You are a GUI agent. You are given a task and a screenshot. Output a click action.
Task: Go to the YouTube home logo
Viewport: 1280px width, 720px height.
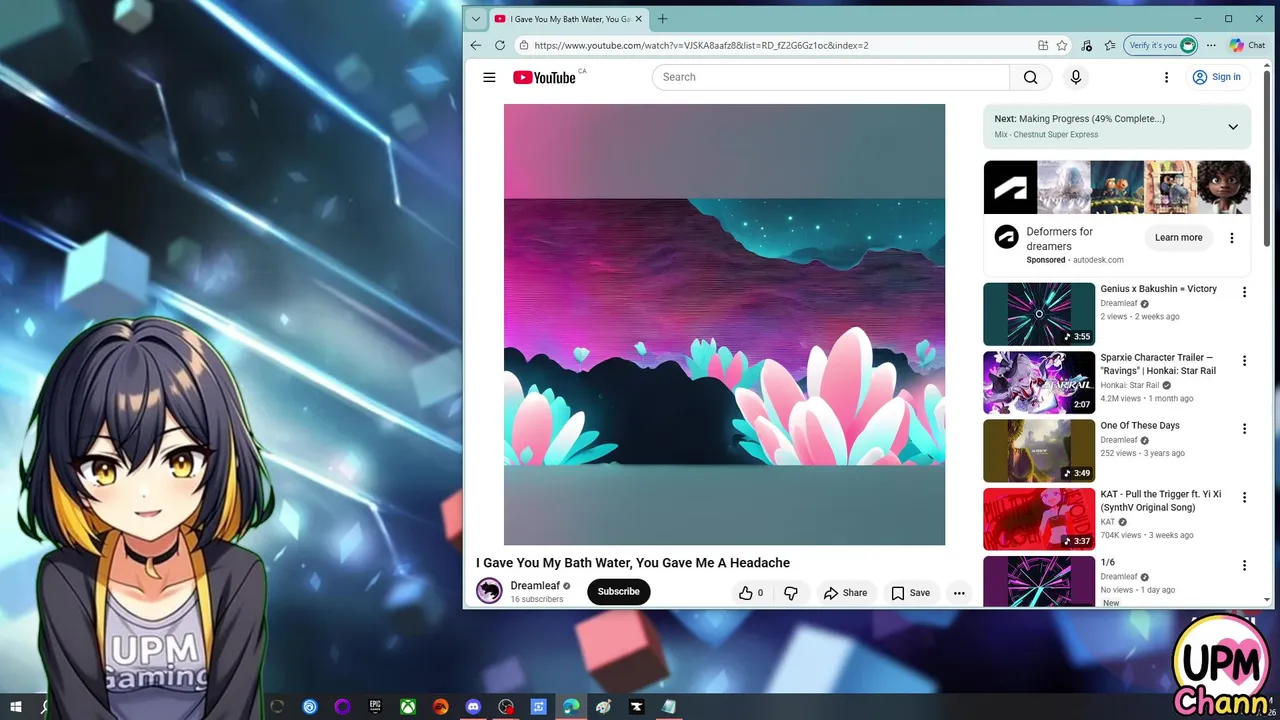[x=545, y=77]
